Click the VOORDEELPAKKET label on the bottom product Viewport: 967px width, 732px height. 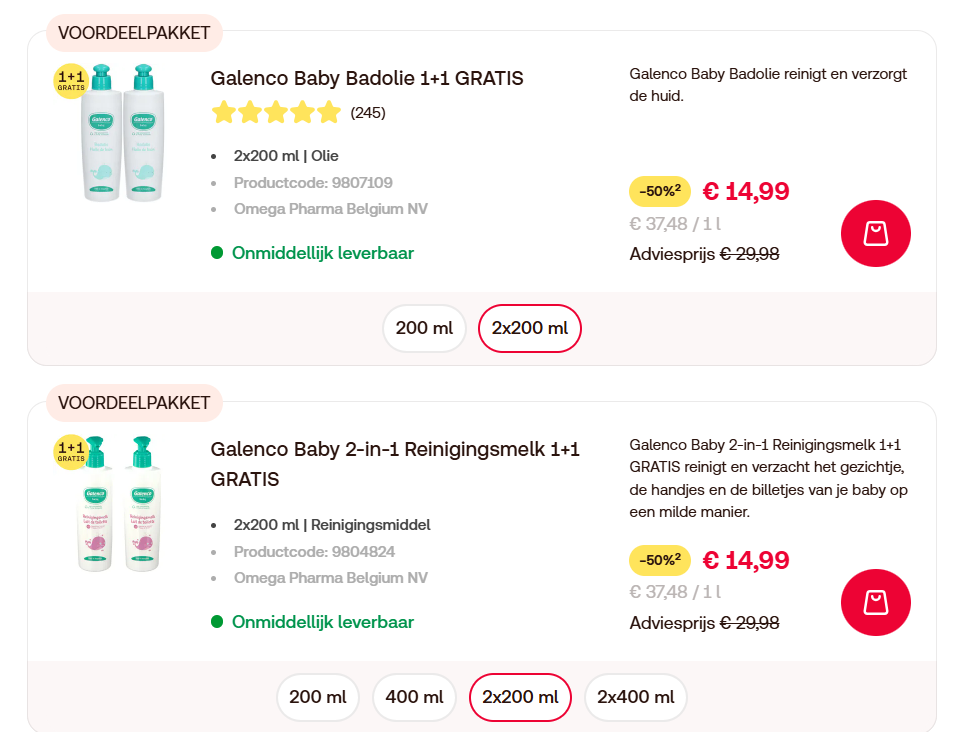(x=133, y=402)
